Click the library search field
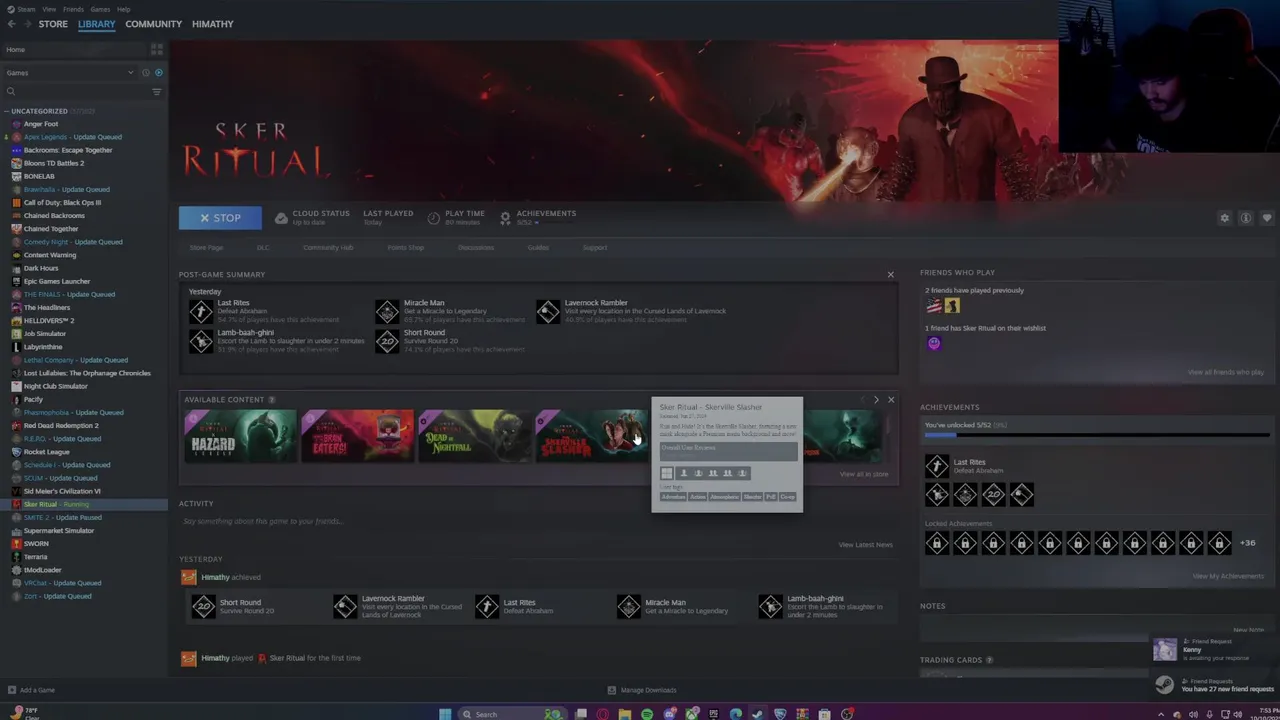 tap(76, 92)
